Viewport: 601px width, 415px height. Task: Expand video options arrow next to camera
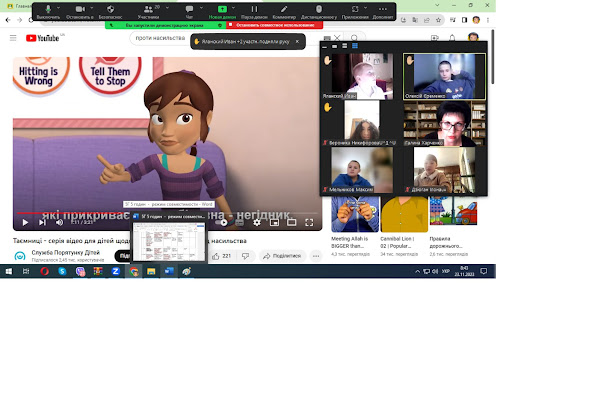(x=91, y=8)
